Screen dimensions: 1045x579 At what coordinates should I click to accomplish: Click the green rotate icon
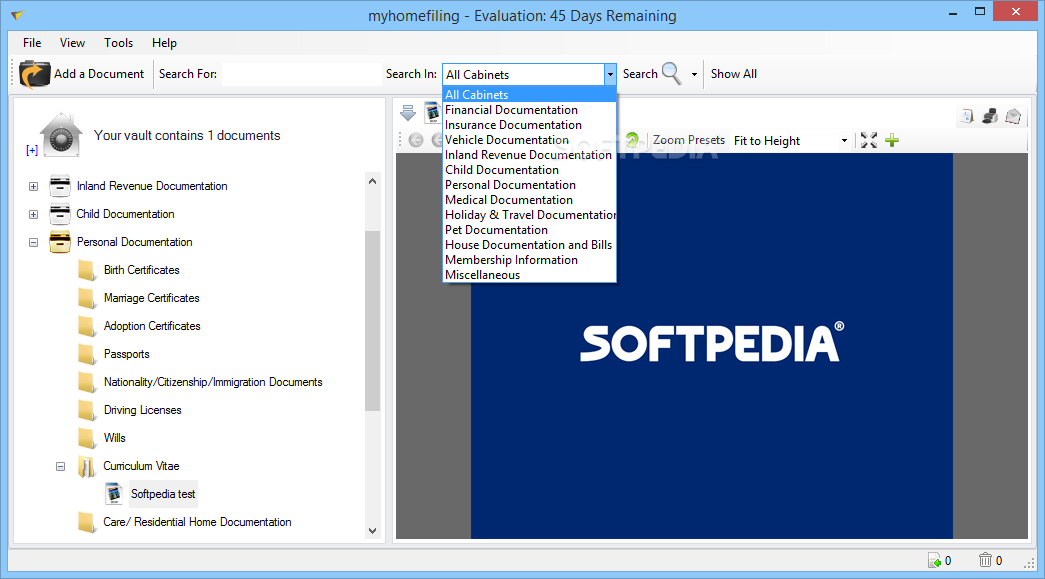(632, 140)
